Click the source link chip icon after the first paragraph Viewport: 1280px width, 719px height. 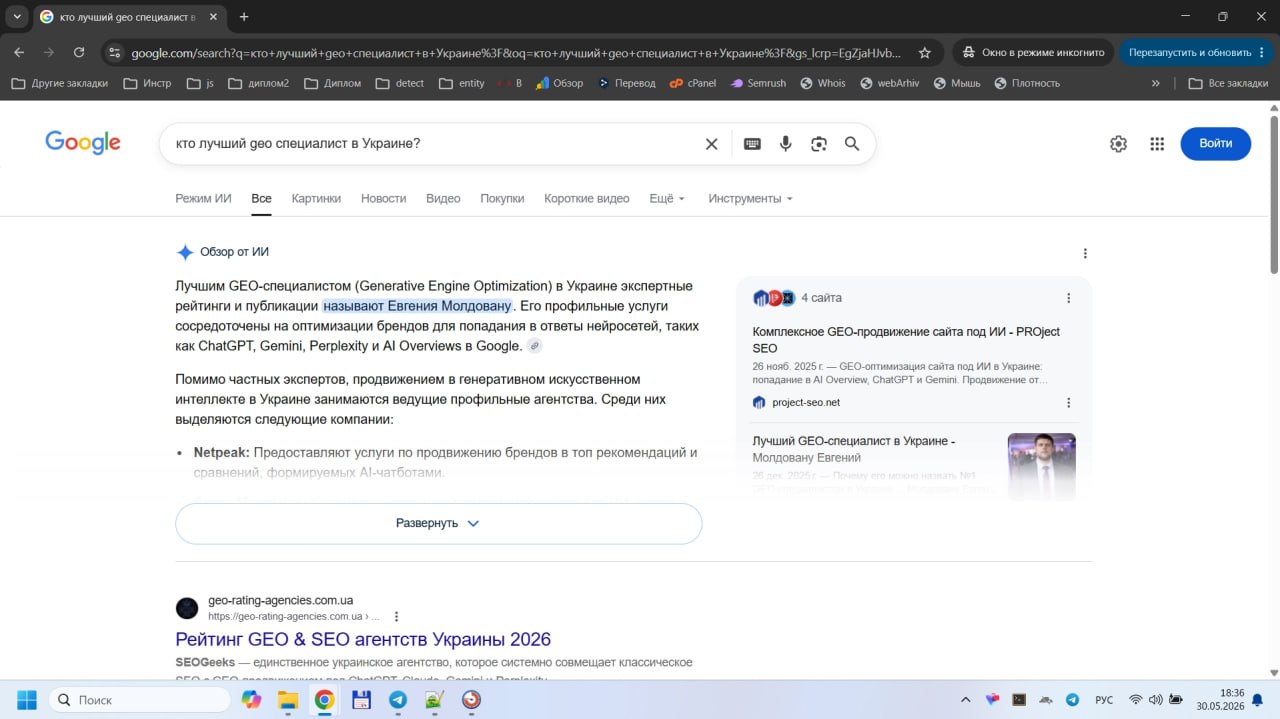tap(535, 346)
